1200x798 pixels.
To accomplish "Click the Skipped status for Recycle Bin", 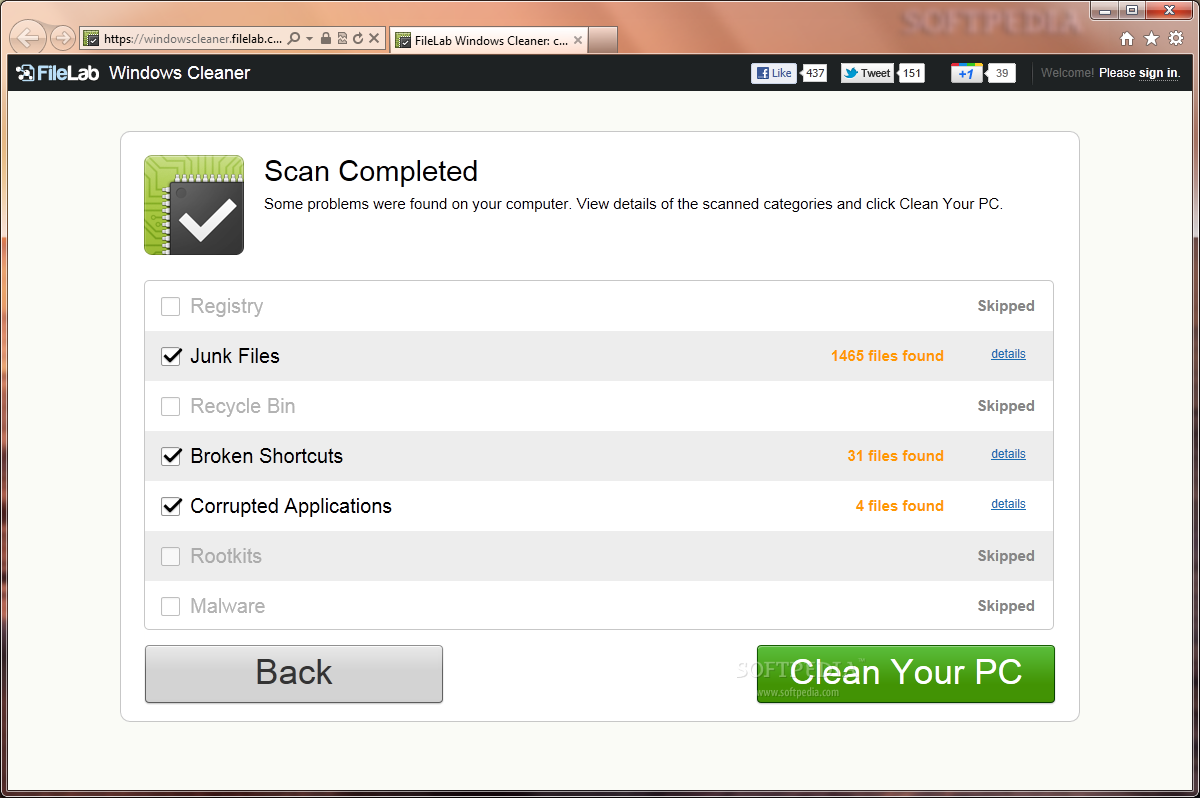I will pos(1006,406).
